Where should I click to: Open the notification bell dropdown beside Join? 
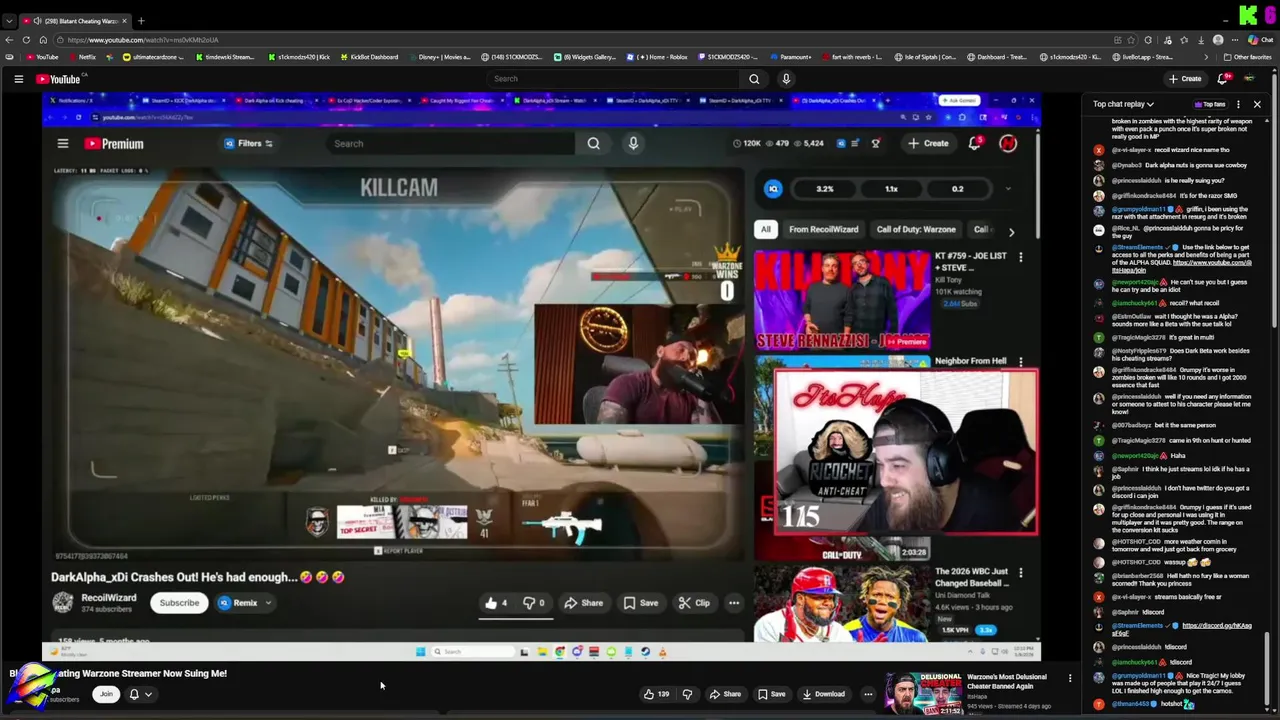140,694
